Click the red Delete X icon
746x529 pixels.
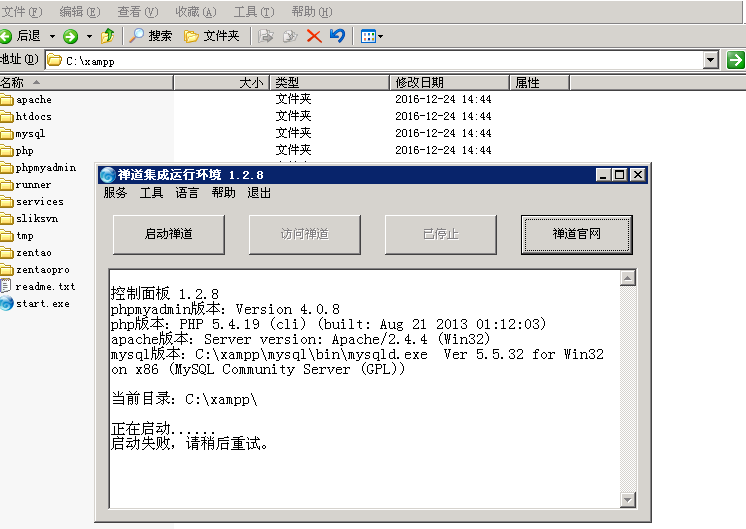coord(314,36)
